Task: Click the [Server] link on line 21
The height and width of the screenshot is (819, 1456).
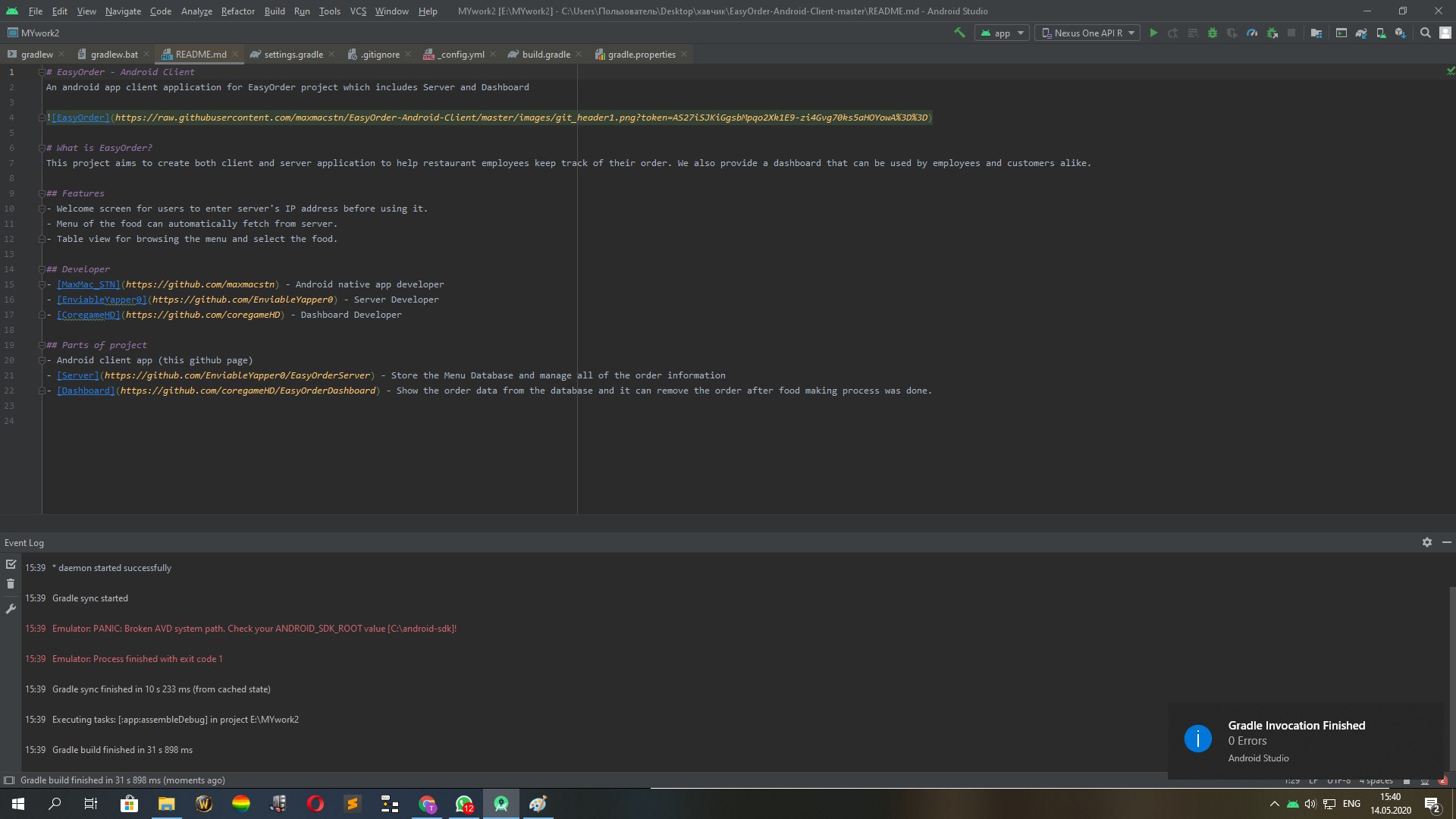Action: point(78,375)
